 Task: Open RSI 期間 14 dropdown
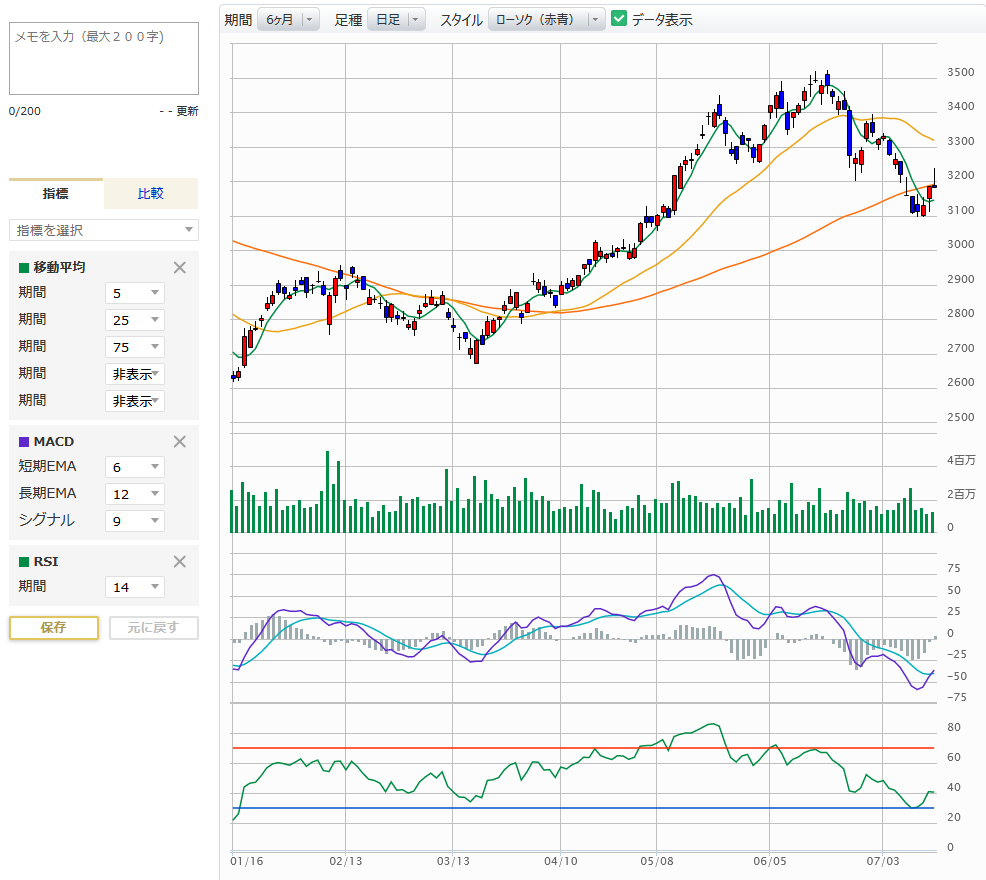(134, 587)
